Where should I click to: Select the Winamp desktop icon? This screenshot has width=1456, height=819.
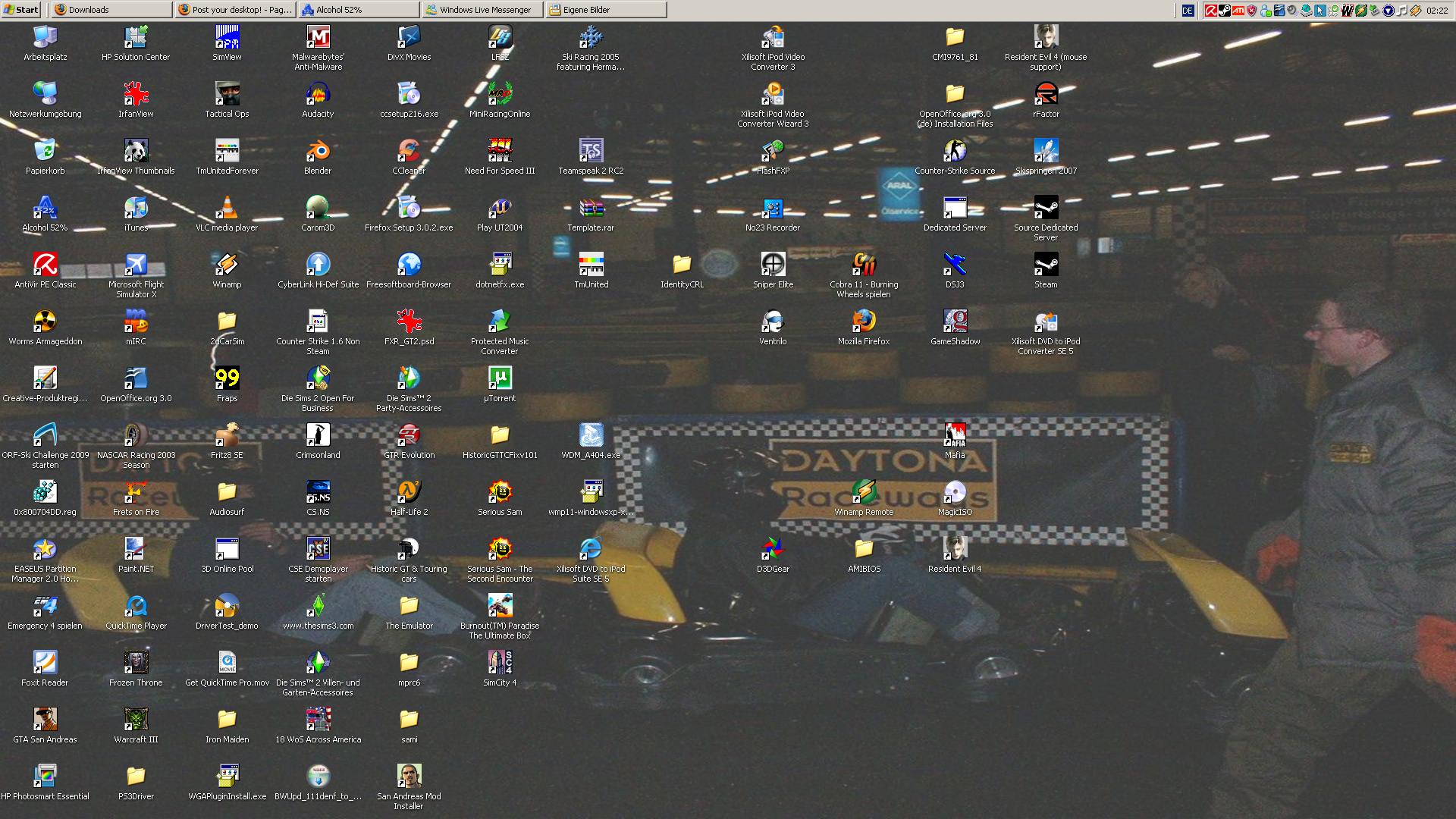point(227,265)
